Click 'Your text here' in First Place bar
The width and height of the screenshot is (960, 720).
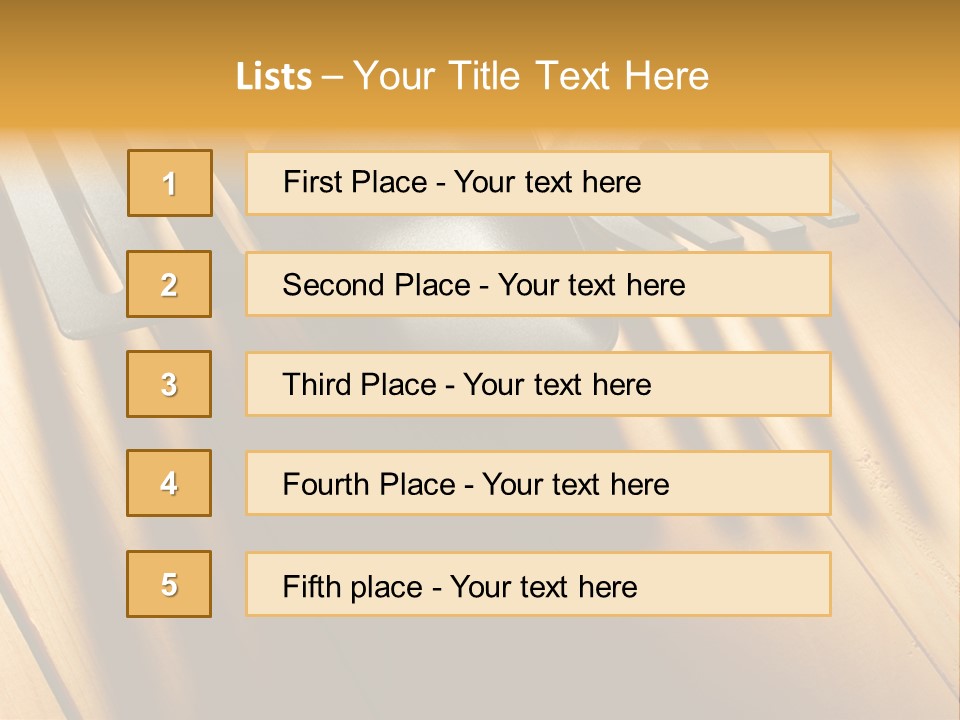tap(547, 182)
